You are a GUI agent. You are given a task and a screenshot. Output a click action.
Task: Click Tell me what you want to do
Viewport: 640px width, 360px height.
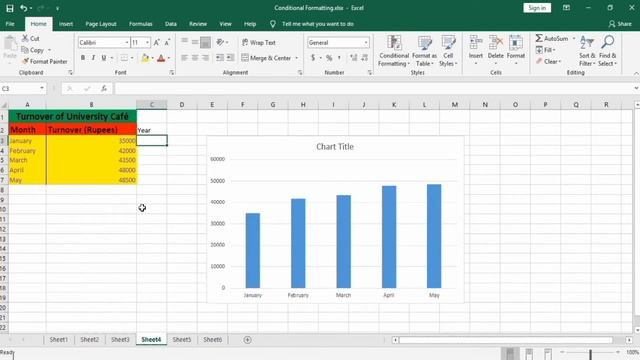[318, 24]
